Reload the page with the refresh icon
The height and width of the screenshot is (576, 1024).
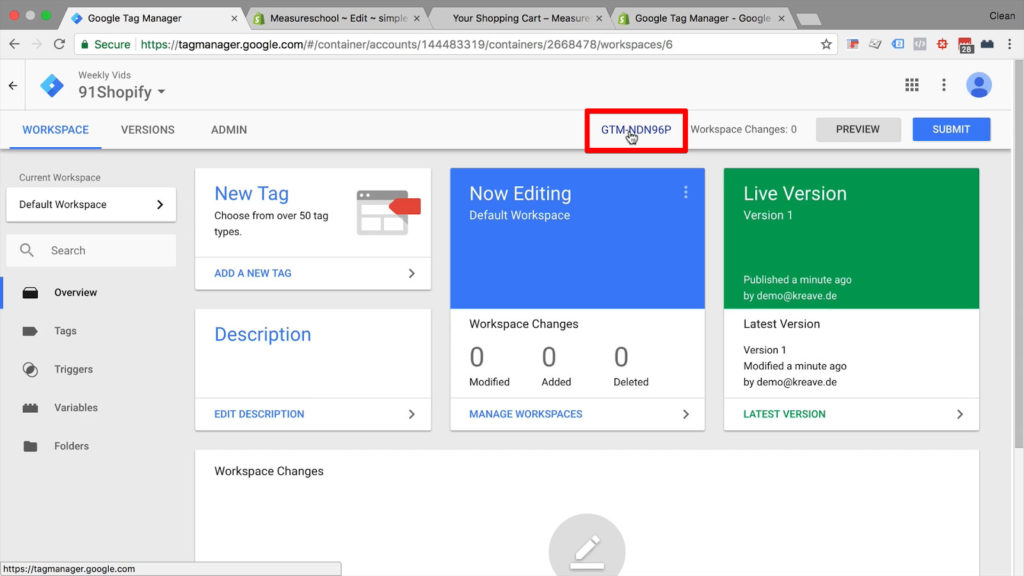coord(59,44)
